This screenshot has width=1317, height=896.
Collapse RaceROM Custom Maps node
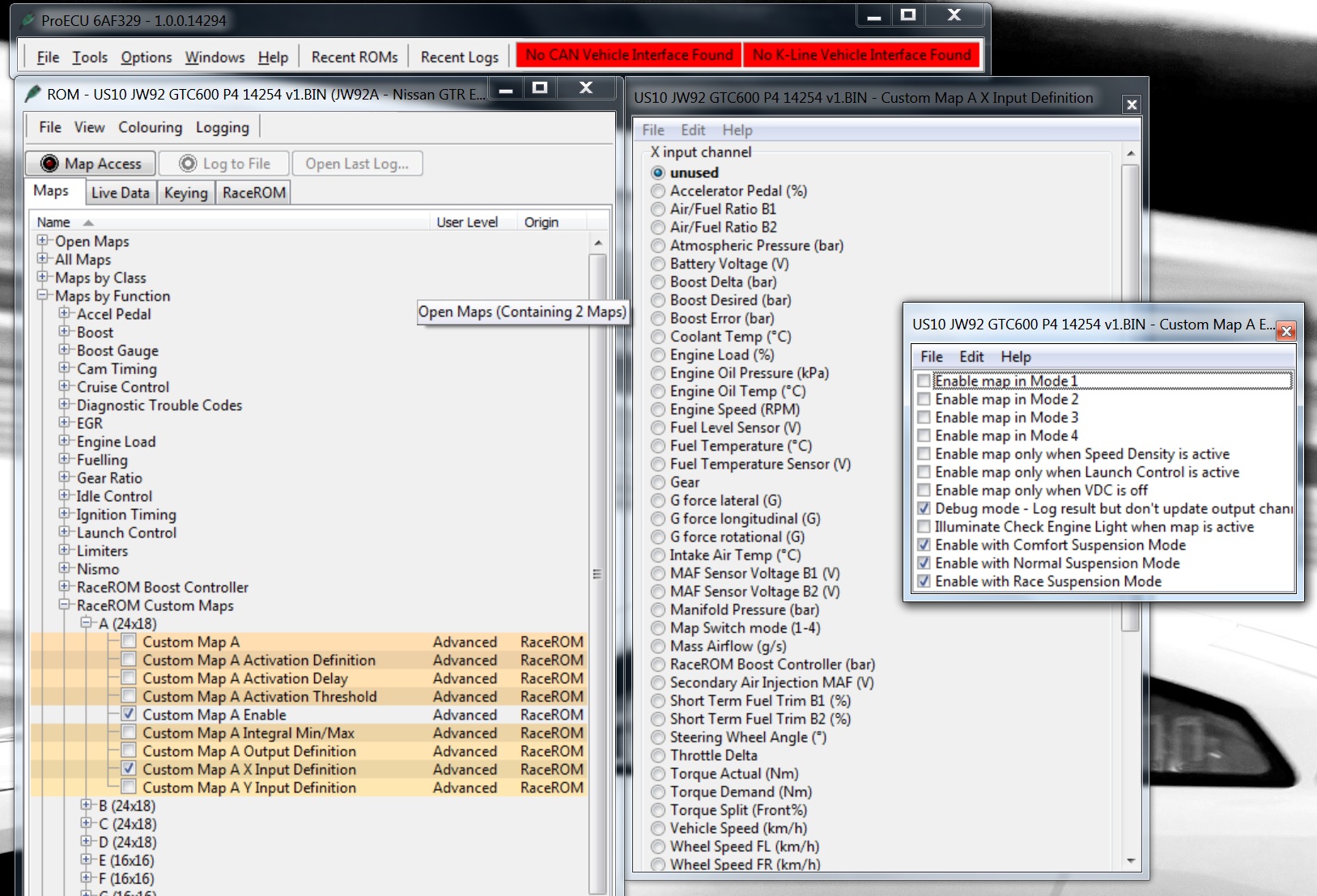pyautogui.click(x=64, y=605)
